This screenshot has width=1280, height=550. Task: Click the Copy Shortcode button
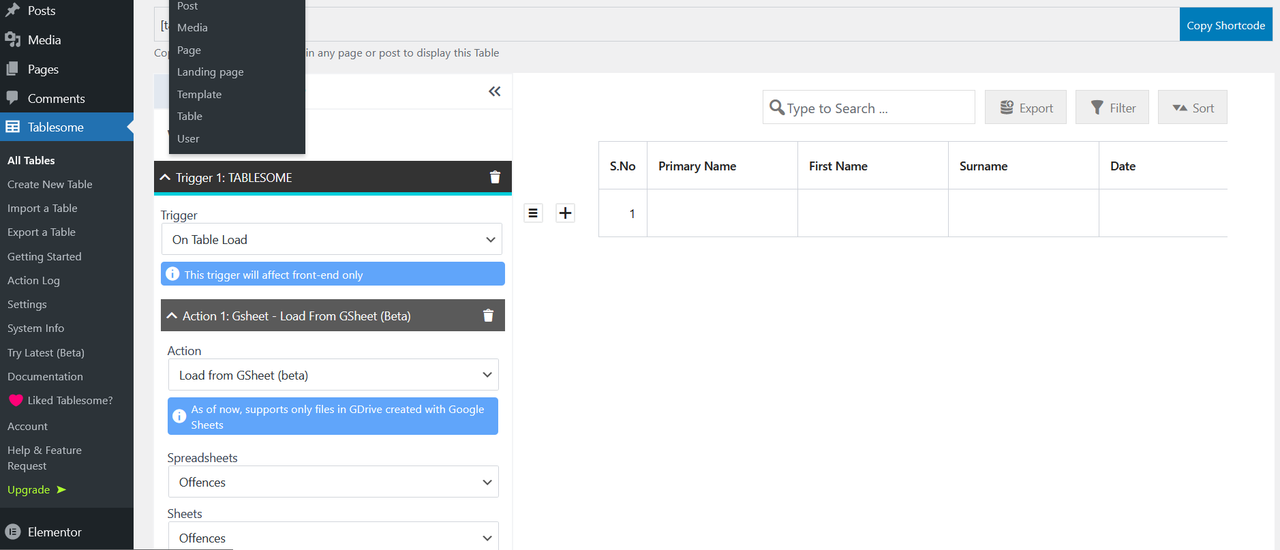(x=1226, y=25)
